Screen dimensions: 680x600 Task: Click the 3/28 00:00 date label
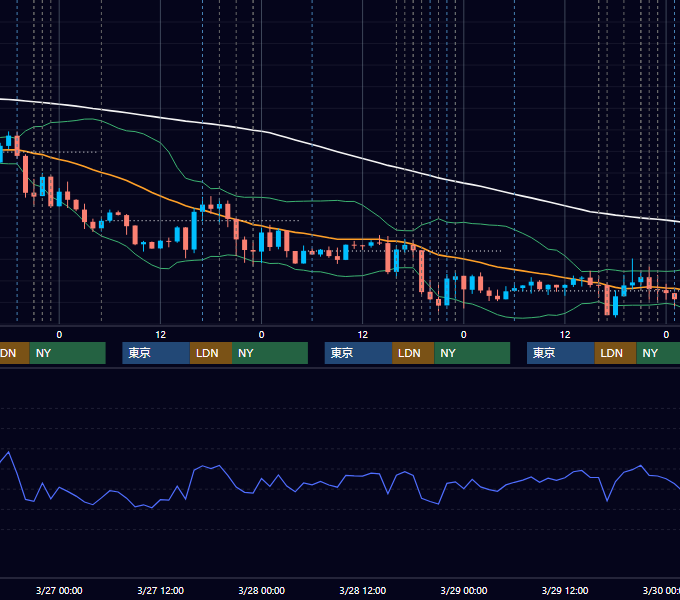(x=262, y=590)
